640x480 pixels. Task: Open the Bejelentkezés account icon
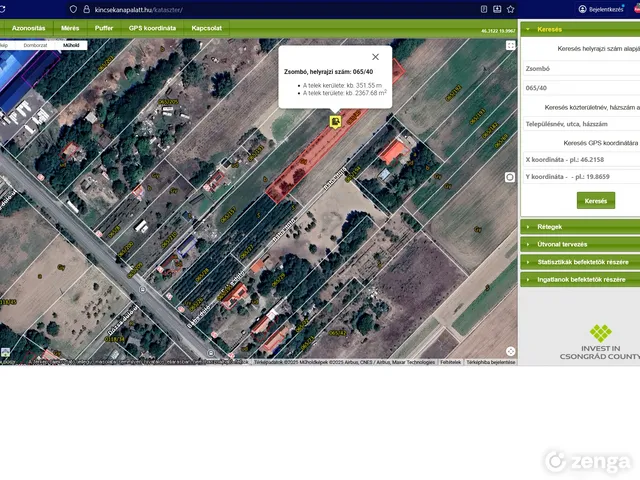click(583, 9)
